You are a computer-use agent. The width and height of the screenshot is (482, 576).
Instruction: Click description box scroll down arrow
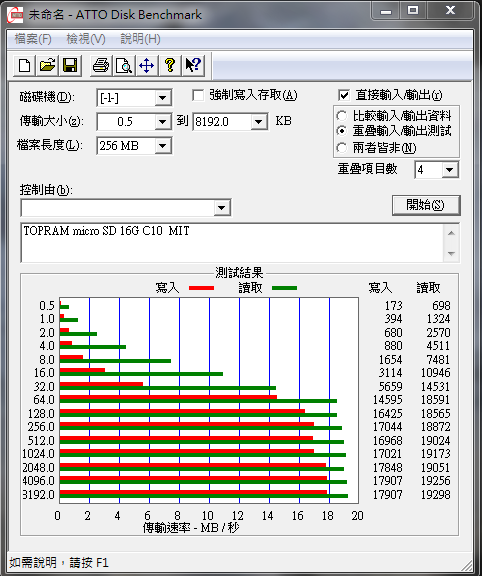coord(452,253)
